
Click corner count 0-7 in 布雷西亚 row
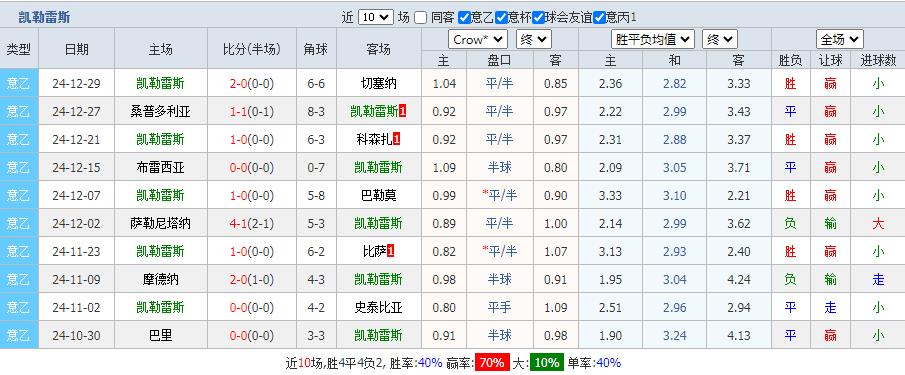point(316,167)
